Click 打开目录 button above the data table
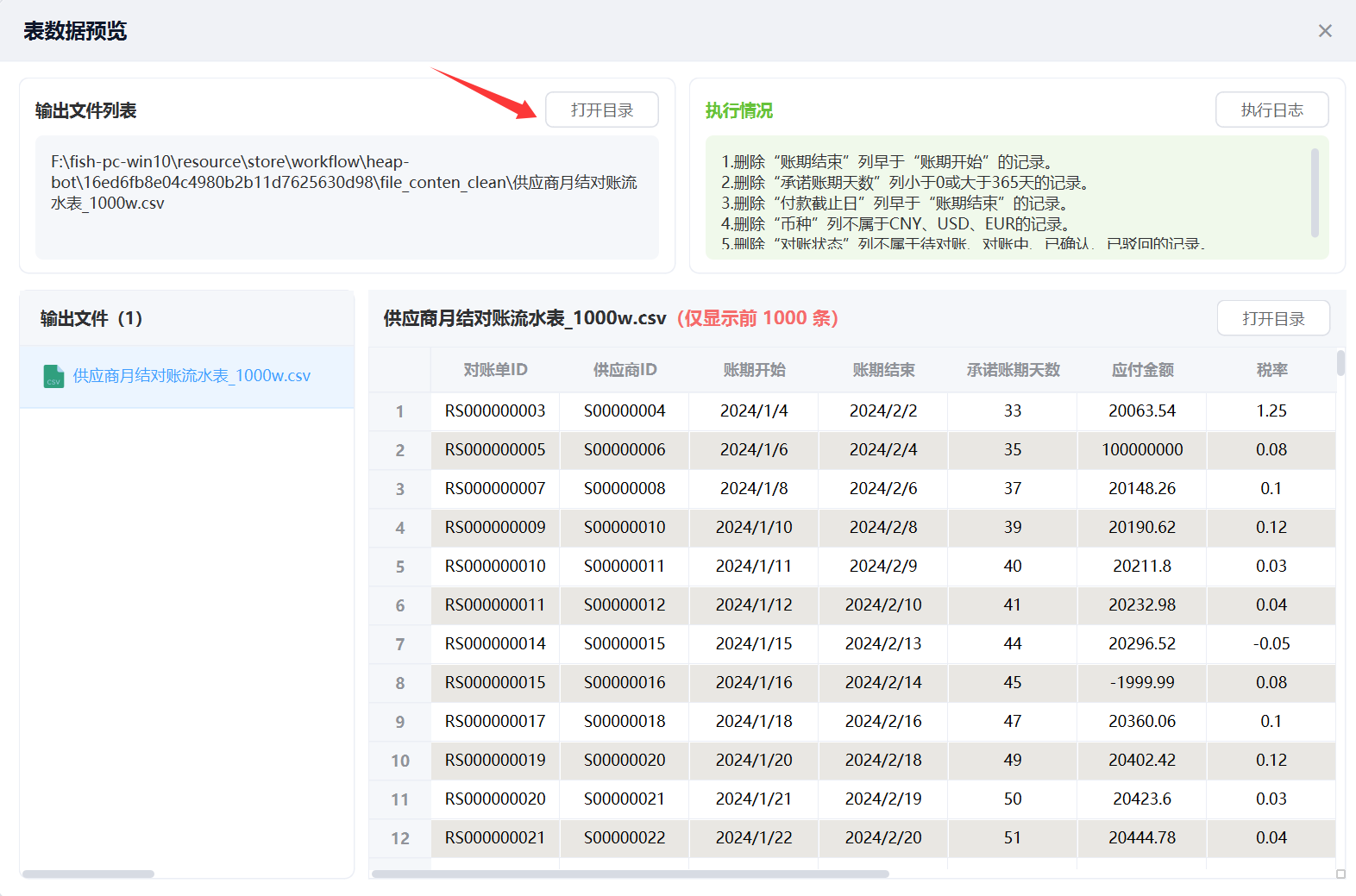The image size is (1356, 896). coord(1272,319)
